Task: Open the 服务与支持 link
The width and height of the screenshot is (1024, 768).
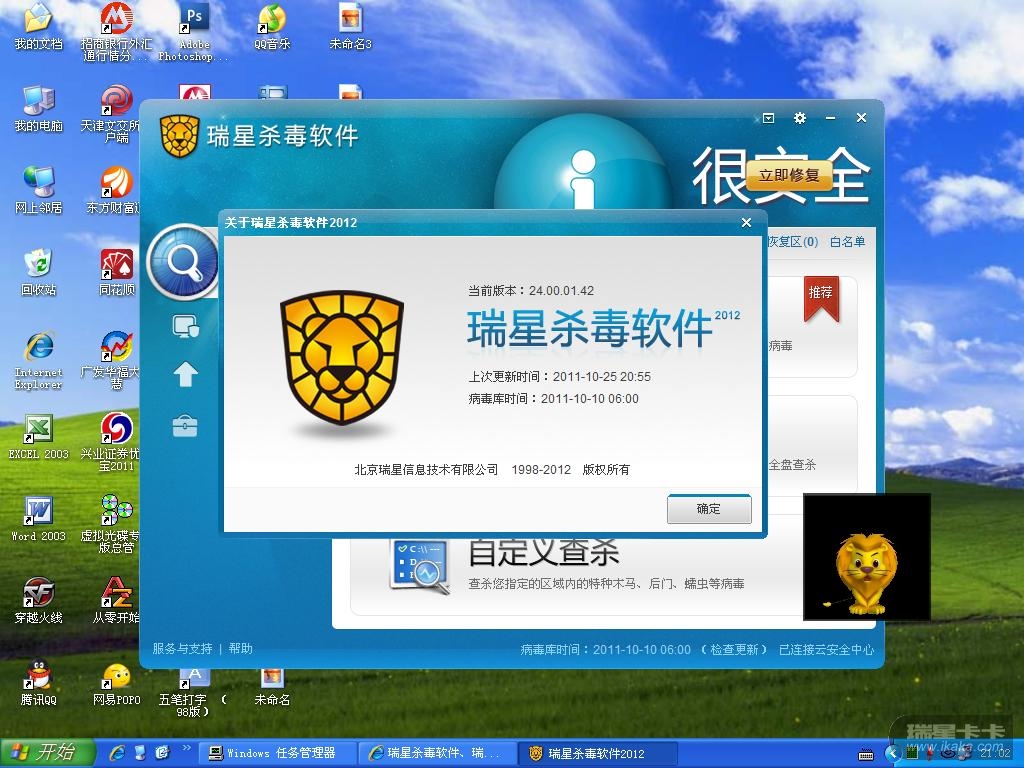Action: [x=182, y=648]
